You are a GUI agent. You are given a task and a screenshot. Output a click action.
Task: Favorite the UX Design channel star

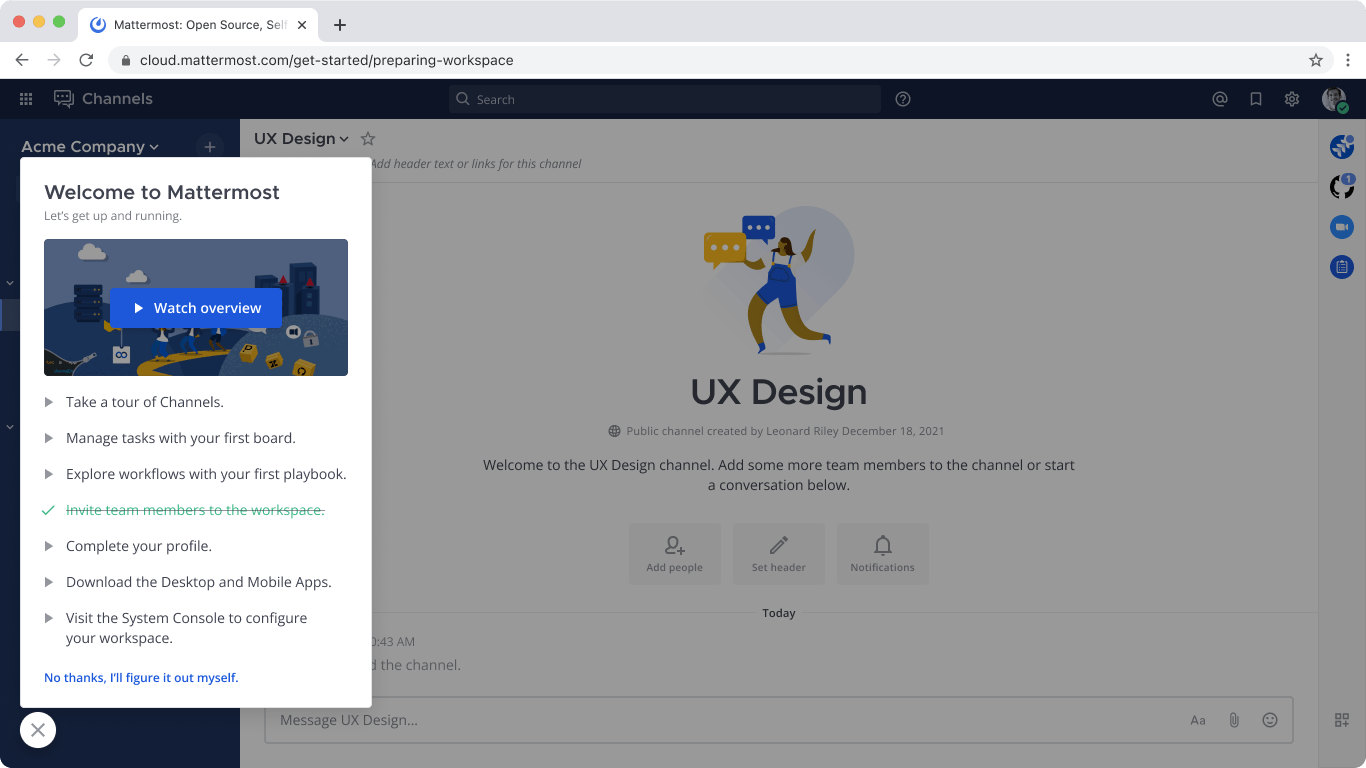(368, 139)
